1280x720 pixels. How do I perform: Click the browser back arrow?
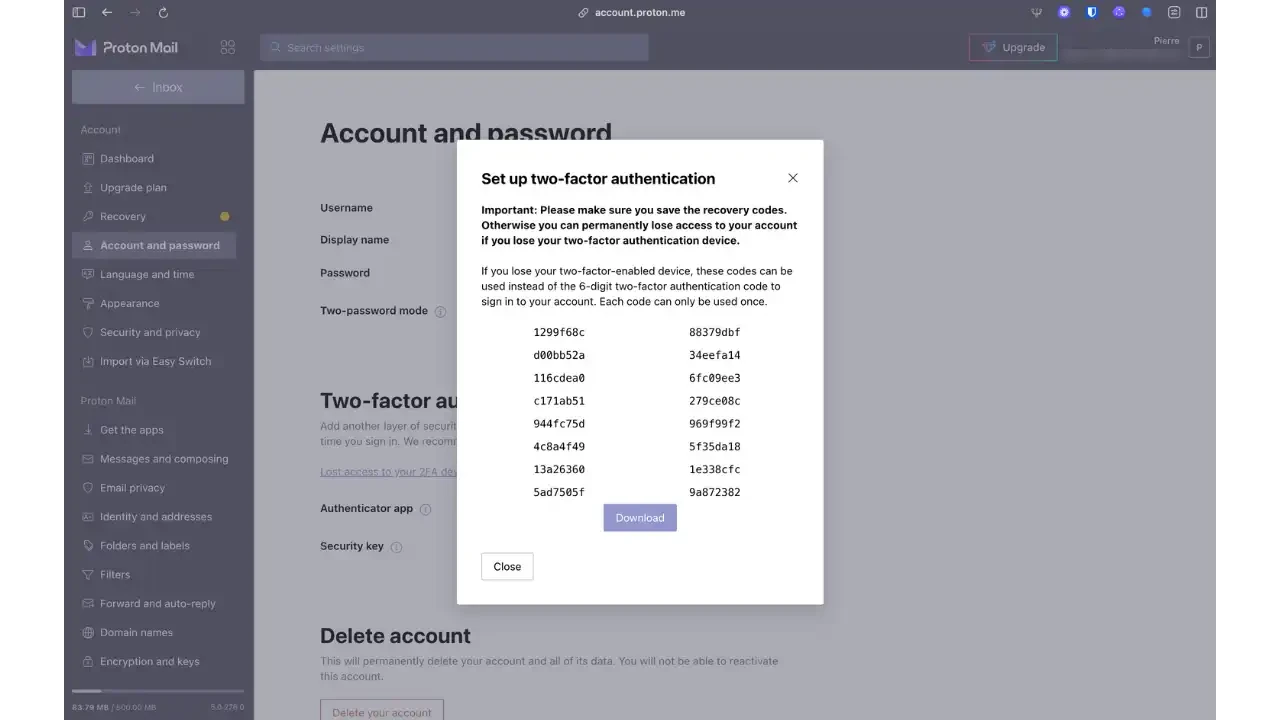107,12
